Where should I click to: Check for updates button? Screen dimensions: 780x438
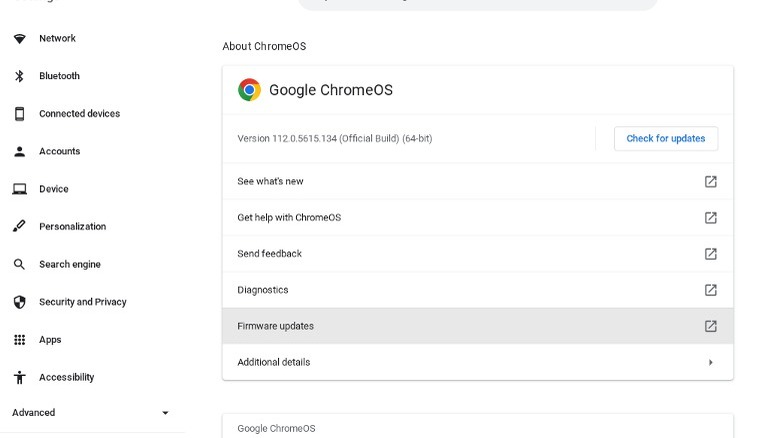(x=665, y=139)
